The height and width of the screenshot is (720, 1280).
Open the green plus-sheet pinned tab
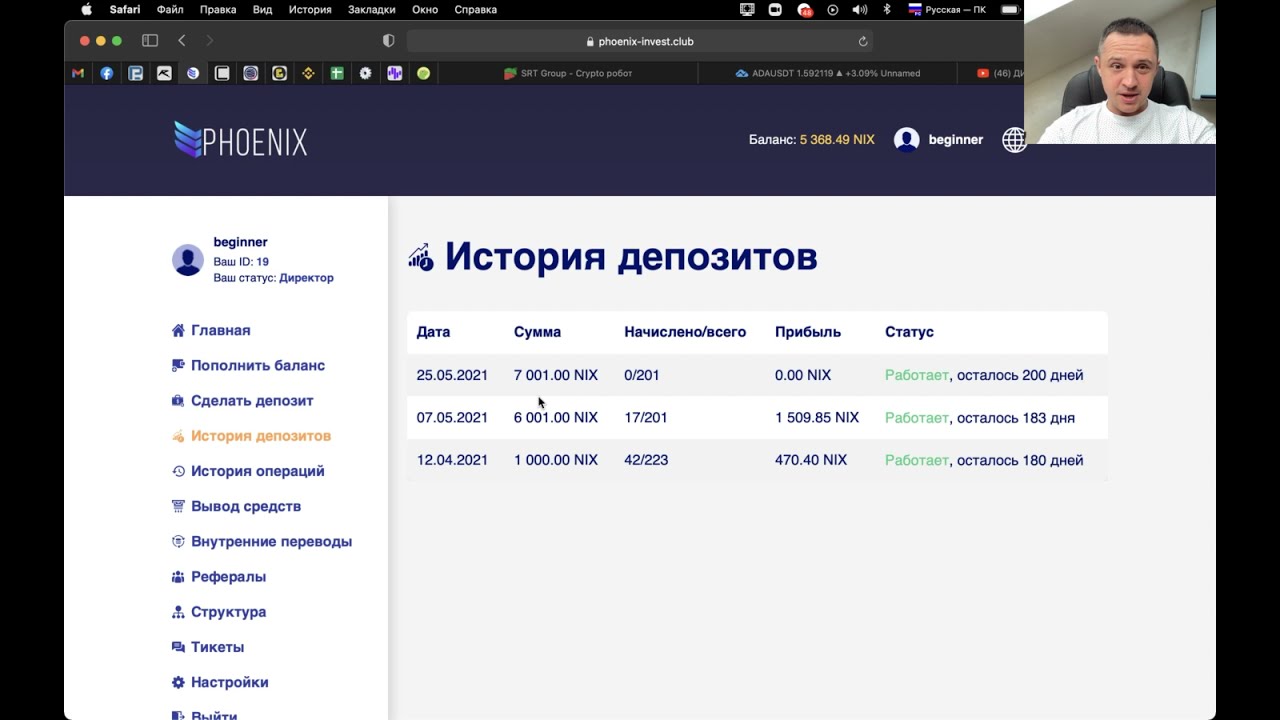tap(337, 73)
